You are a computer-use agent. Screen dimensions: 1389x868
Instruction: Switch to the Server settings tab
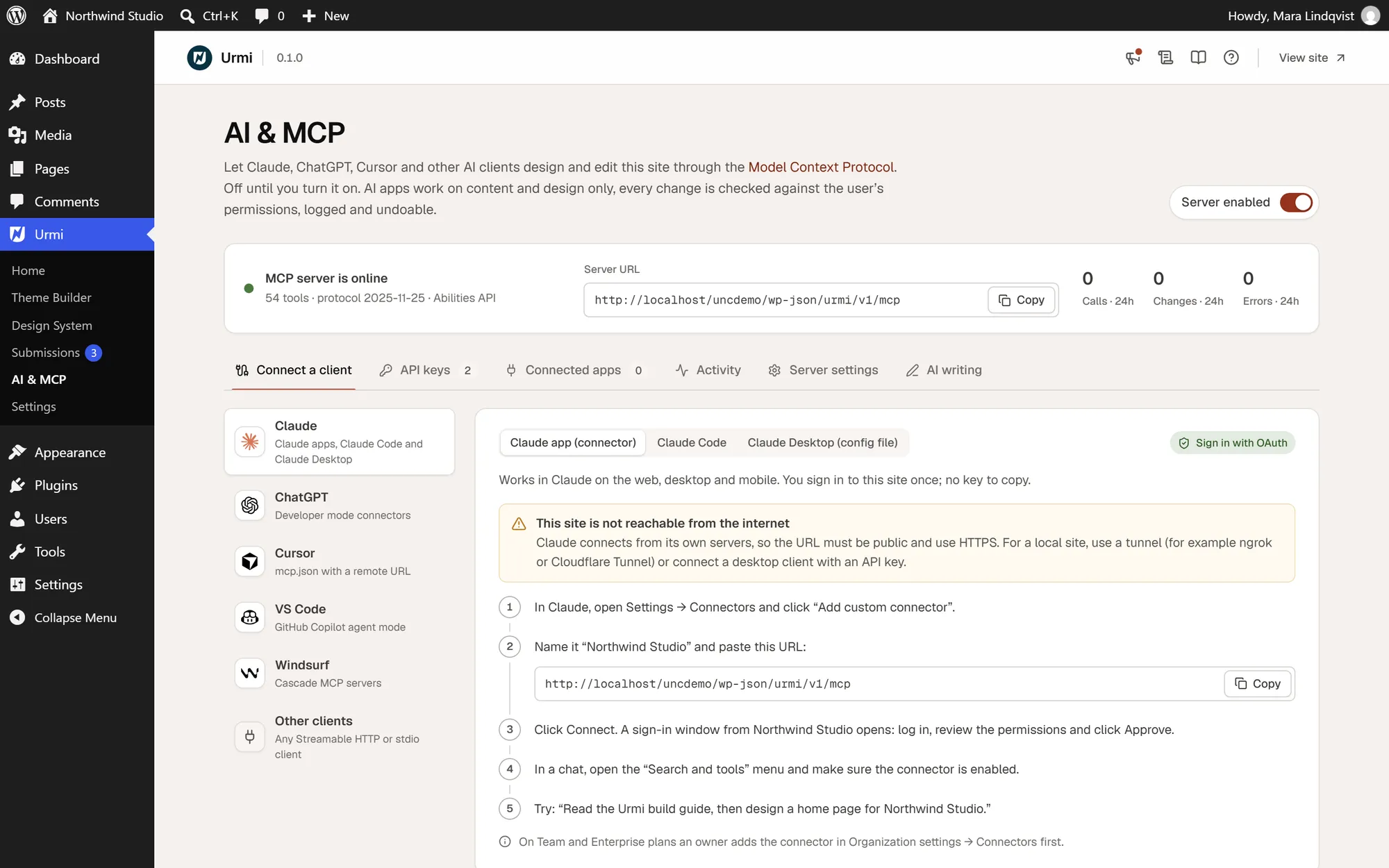tap(823, 370)
